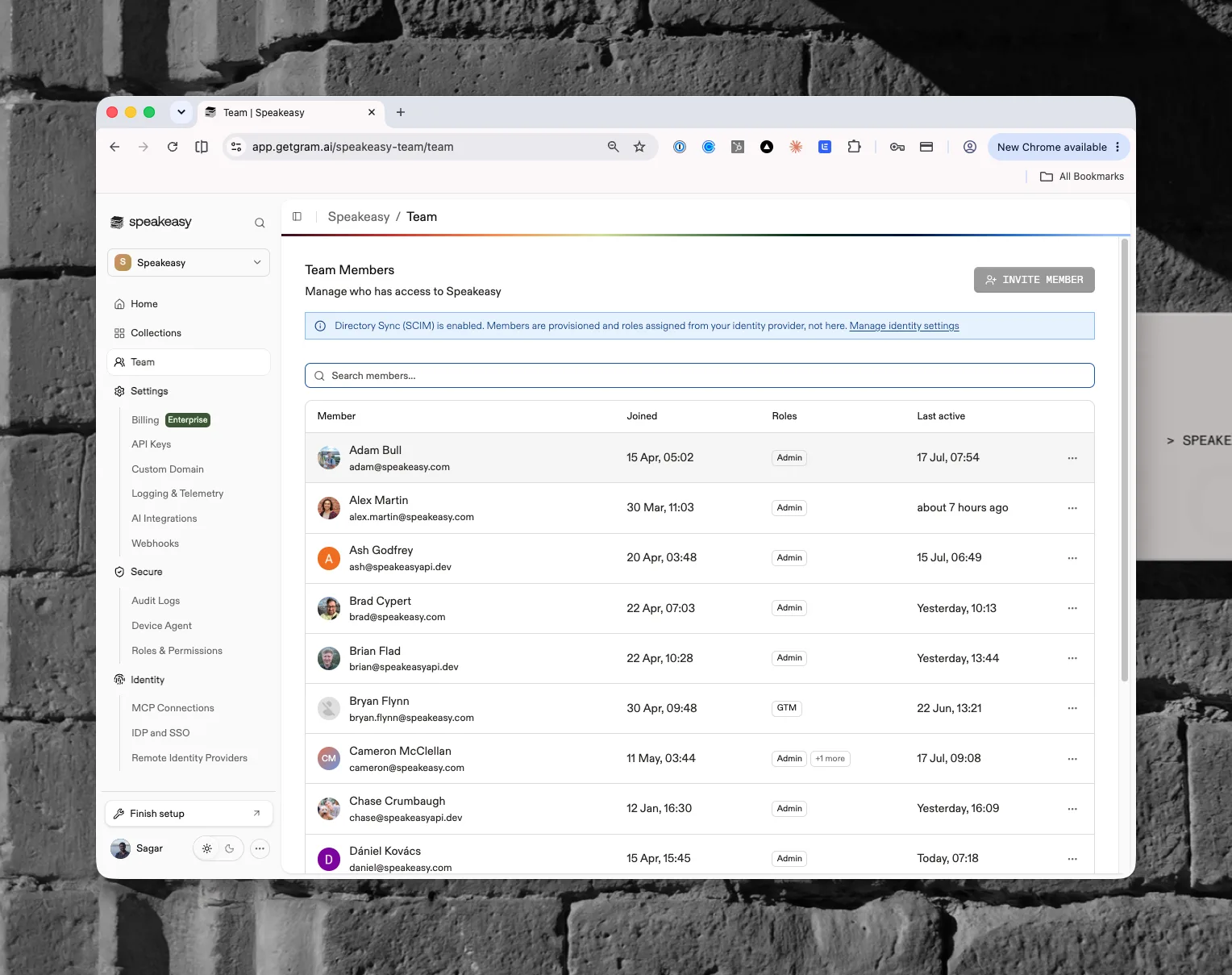Open Webhooks settings
This screenshot has height=975, width=1232.
point(156,544)
